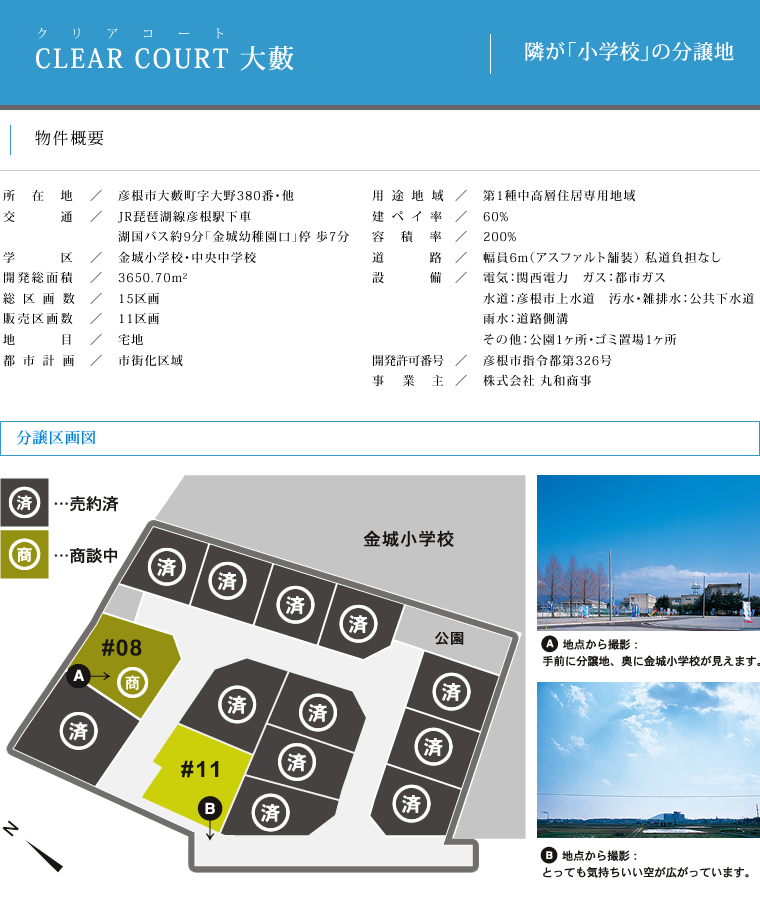
Task: Click the CLEAR COURT 大藪 title
Action: 165,59
